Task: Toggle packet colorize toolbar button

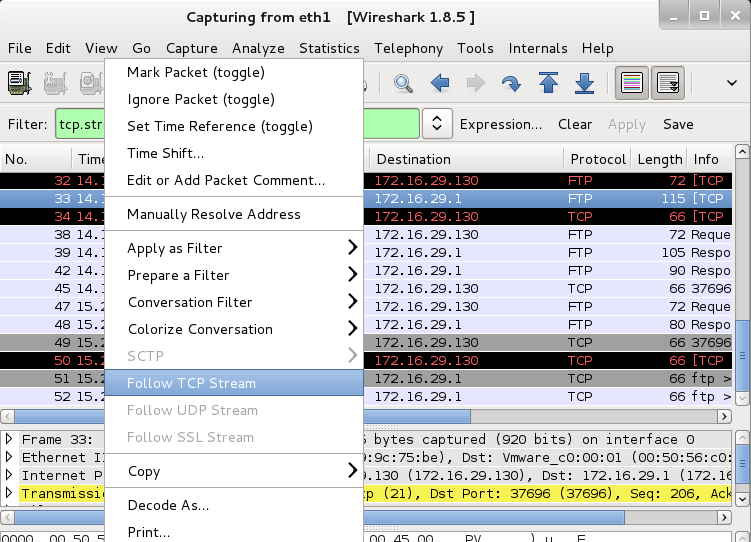Action: coord(632,83)
